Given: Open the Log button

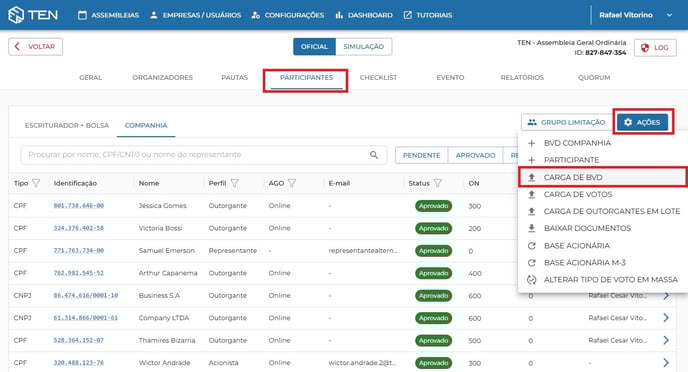Looking at the screenshot, I should pyautogui.click(x=655, y=47).
